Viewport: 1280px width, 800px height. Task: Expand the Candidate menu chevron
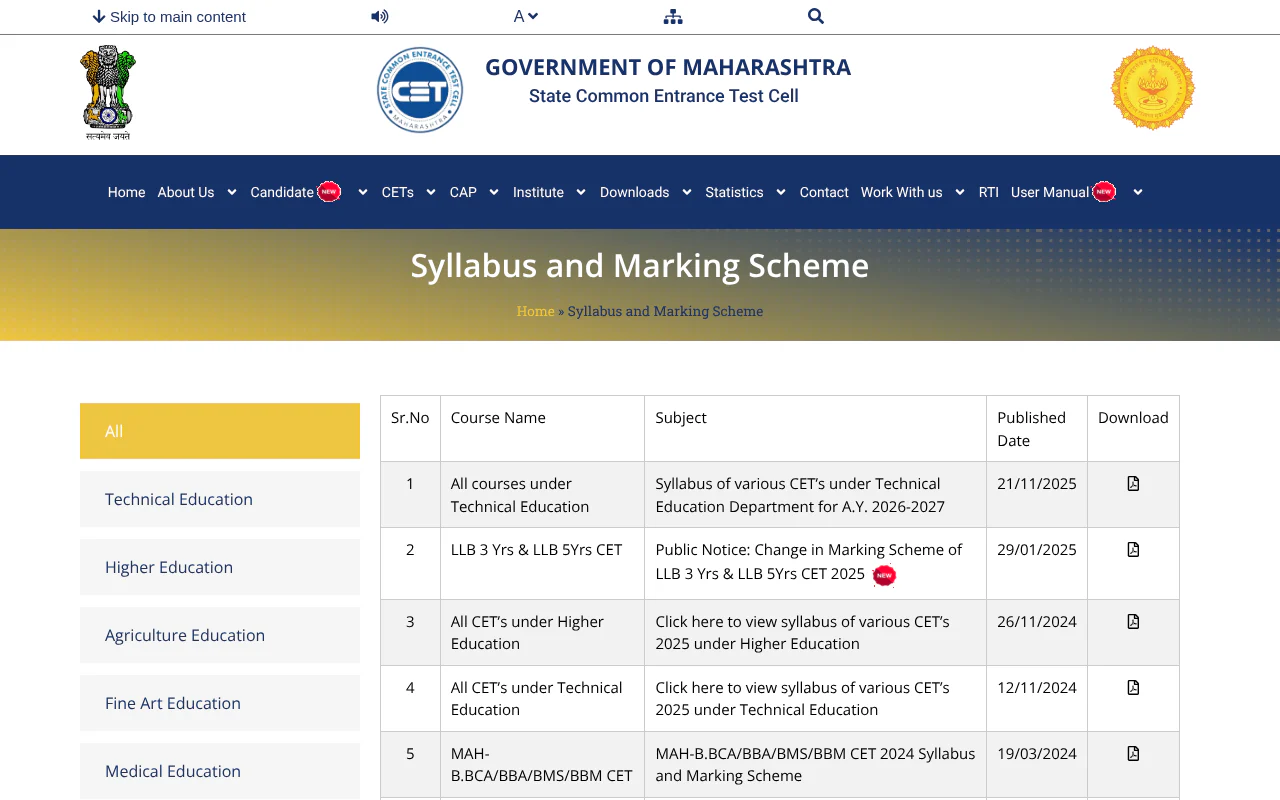(362, 192)
